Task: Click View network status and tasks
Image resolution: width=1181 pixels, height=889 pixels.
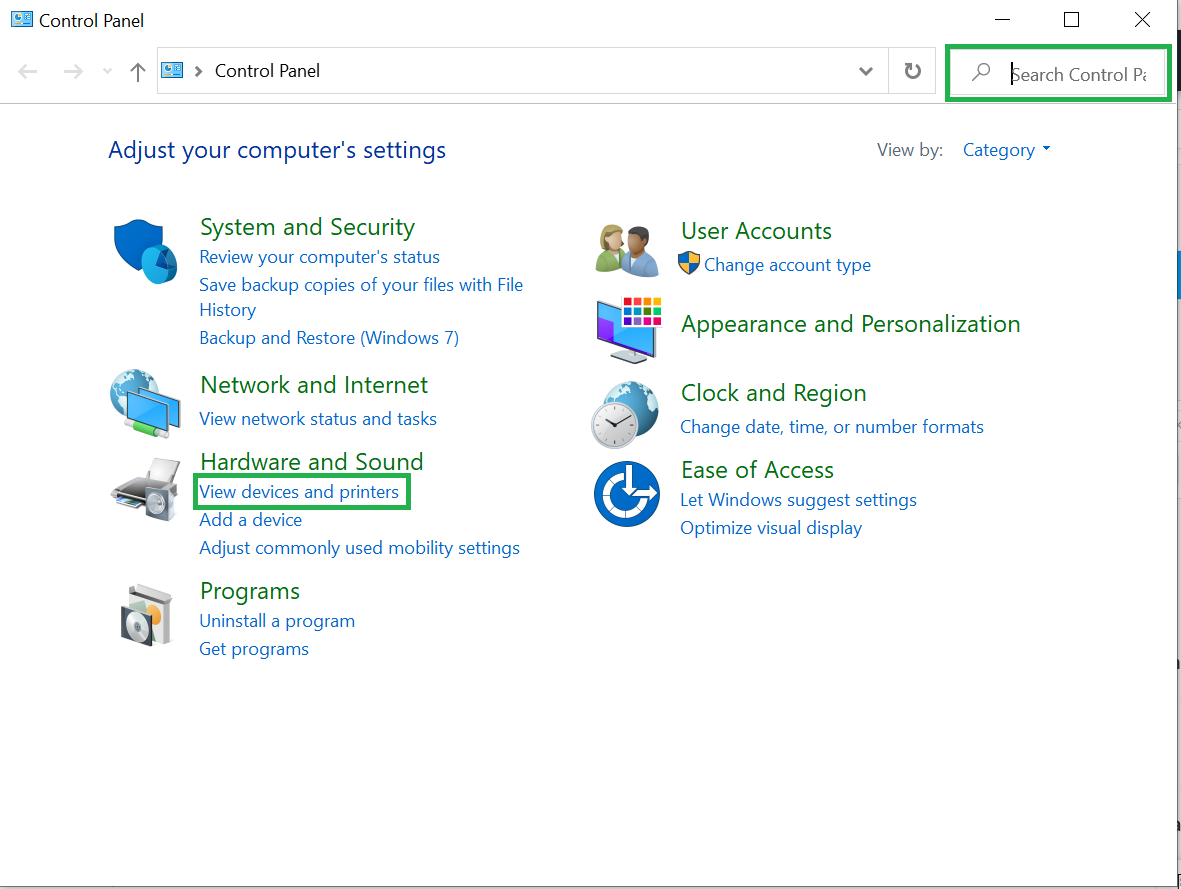Action: tap(318, 419)
